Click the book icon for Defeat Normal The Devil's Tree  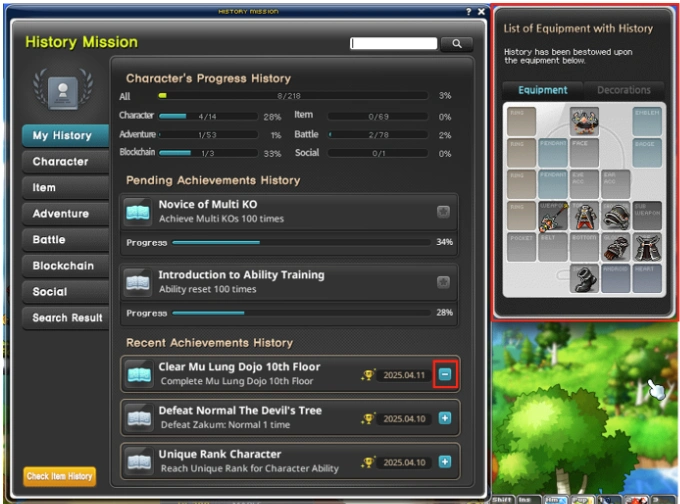coord(139,418)
